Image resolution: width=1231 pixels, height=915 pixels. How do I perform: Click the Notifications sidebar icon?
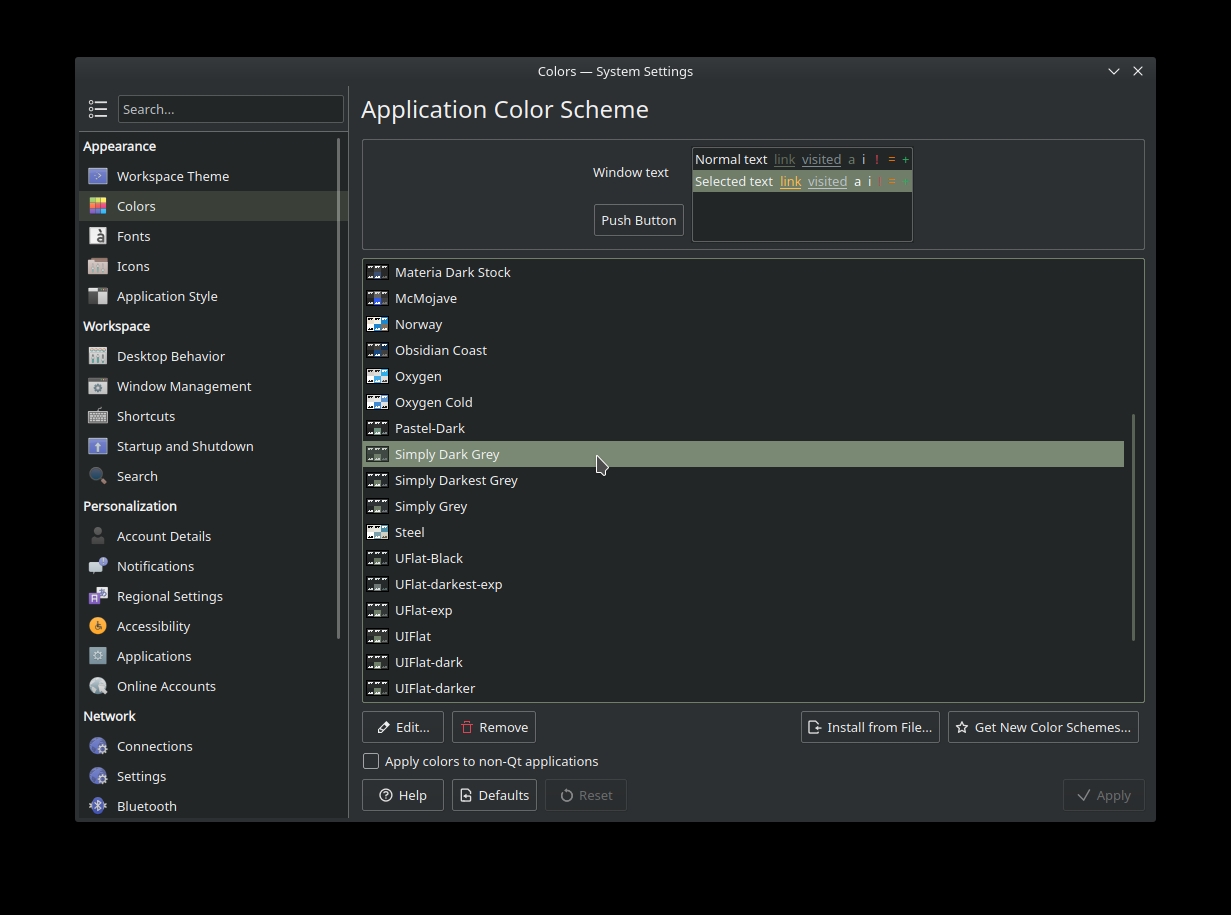(x=98, y=566)
